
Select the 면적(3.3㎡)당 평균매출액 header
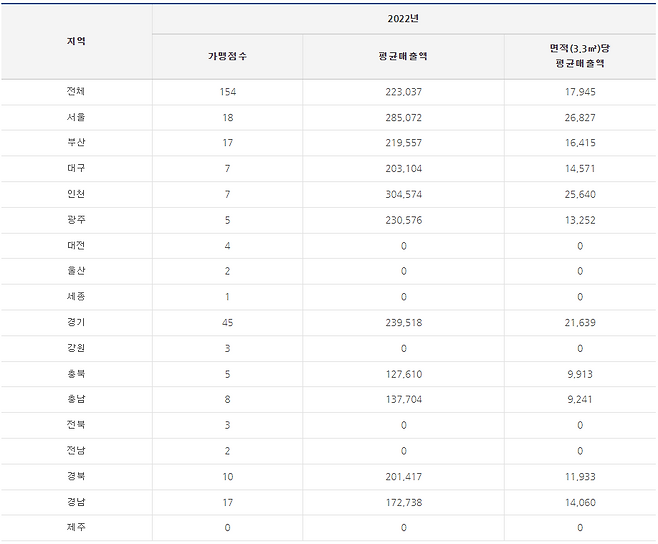[x=580, y=55]
